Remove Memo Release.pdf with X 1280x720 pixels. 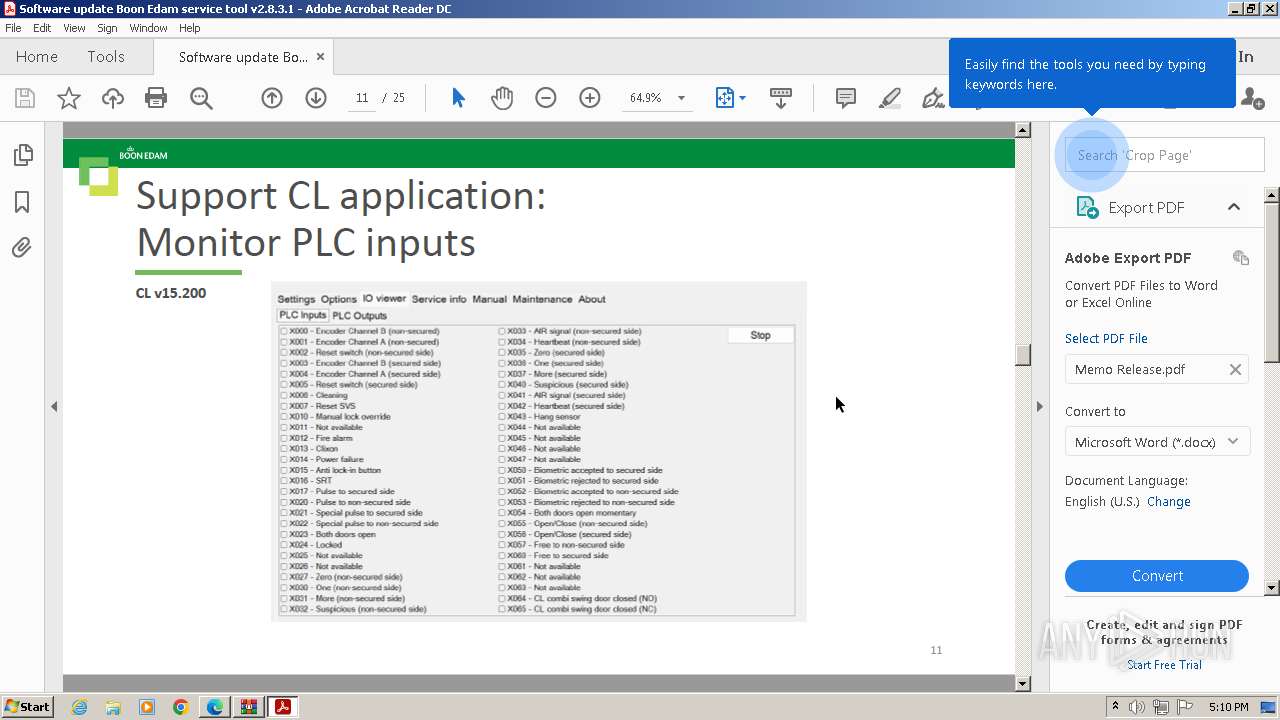[x=1235, y=369]
